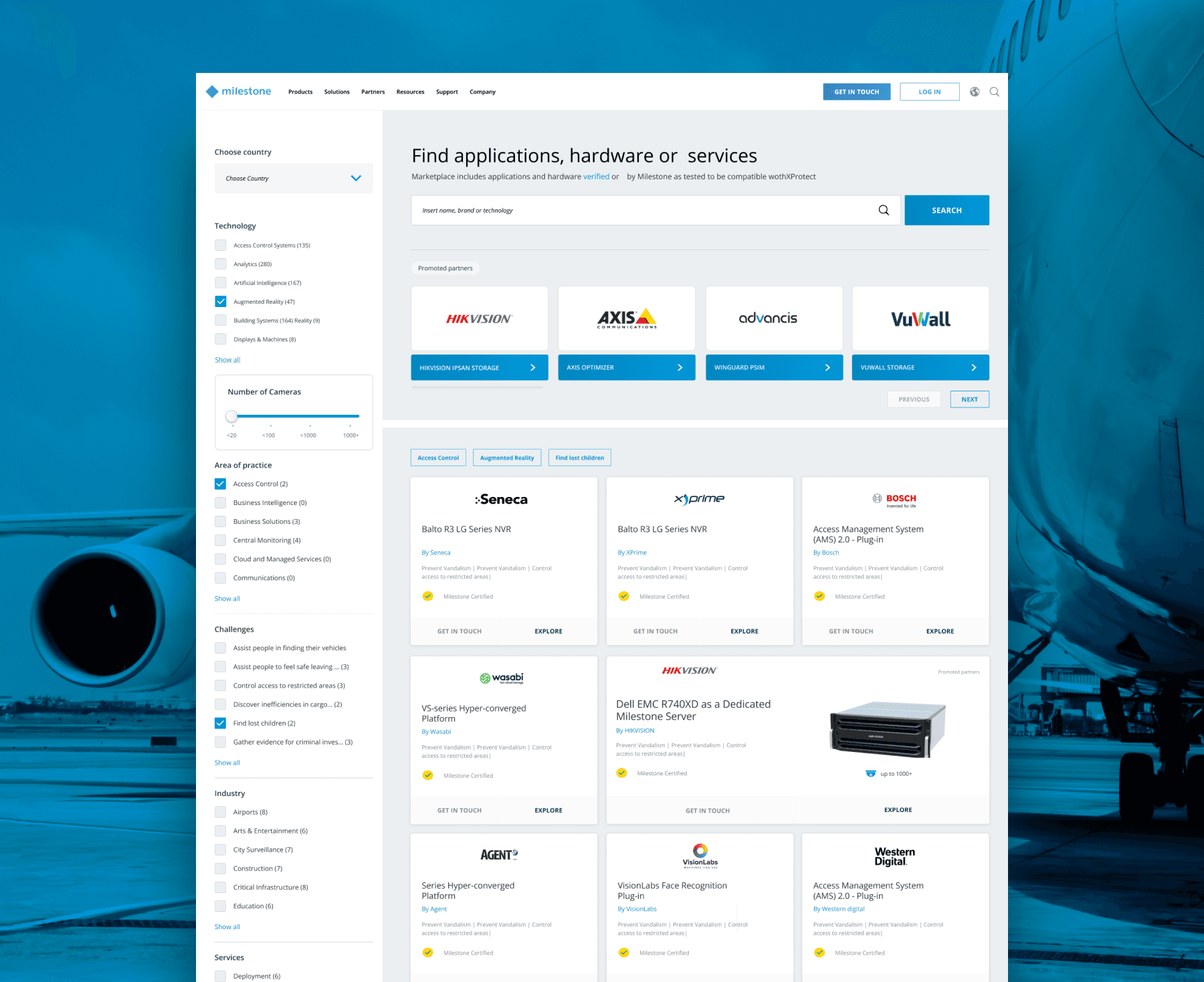Screen dimensions: 1204x982
Task: Click Dell EMC server product image
Action: tap(888, 730)
